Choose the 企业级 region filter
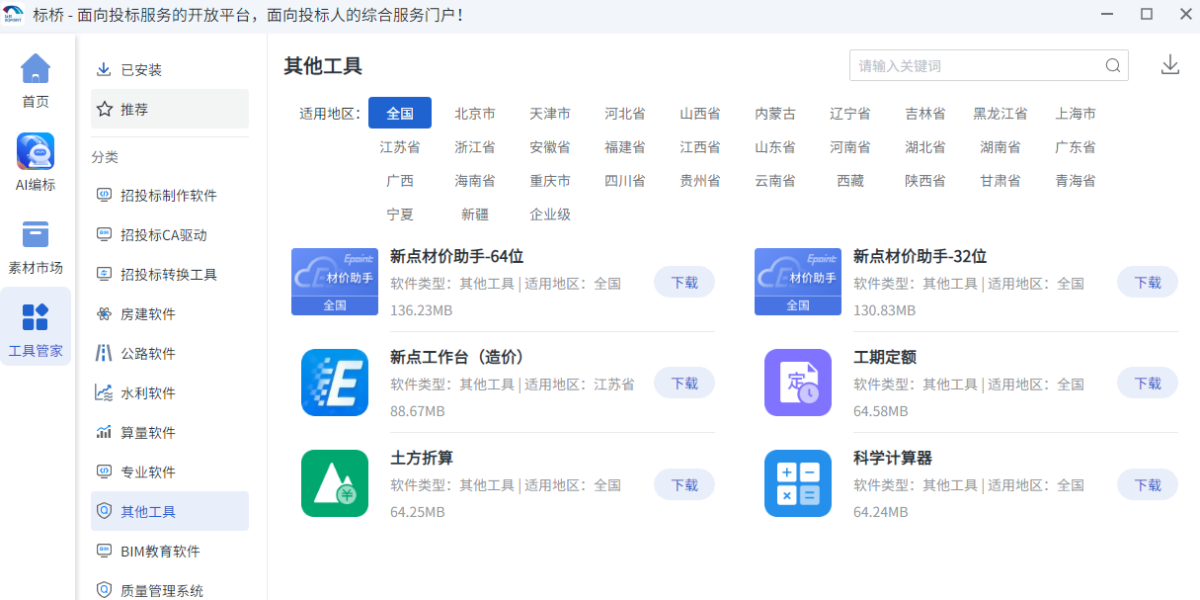Image resolution: width=1200 pixels, height=600 pixels. click(x=550, y=215)
